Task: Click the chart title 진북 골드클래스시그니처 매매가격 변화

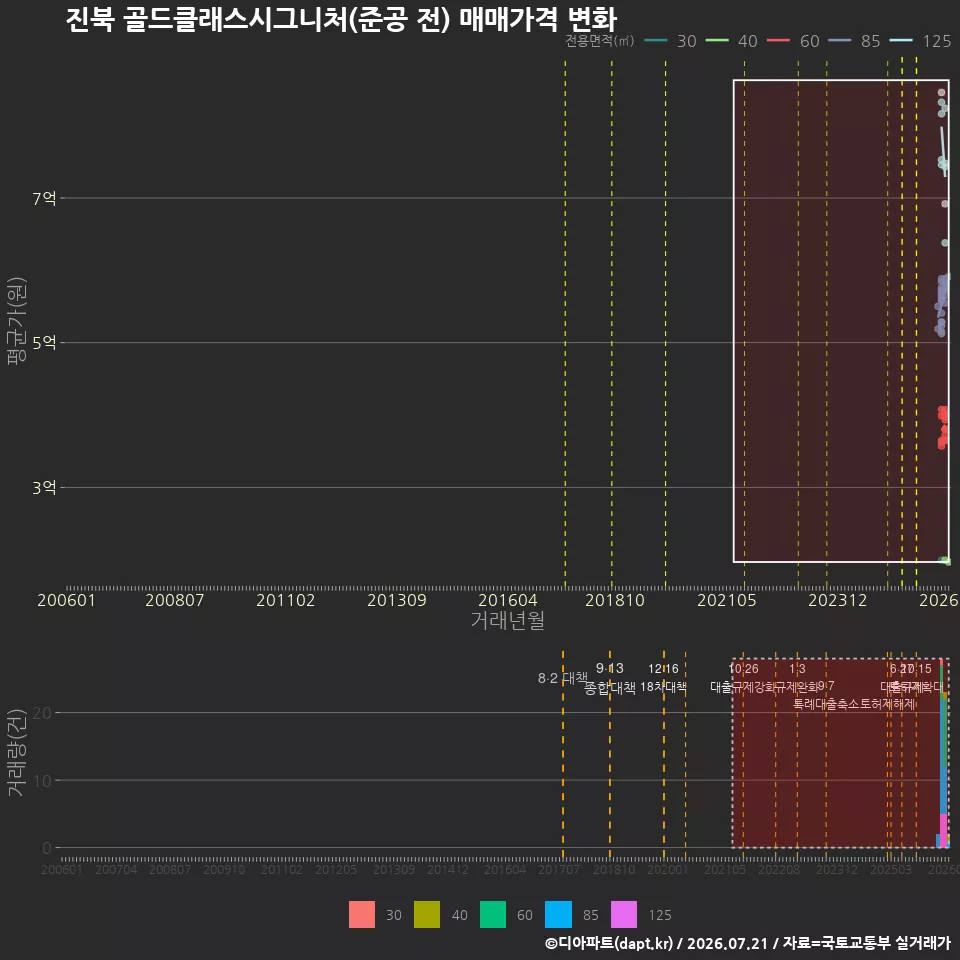Action: pyautogui.click(x=341, y=19)
